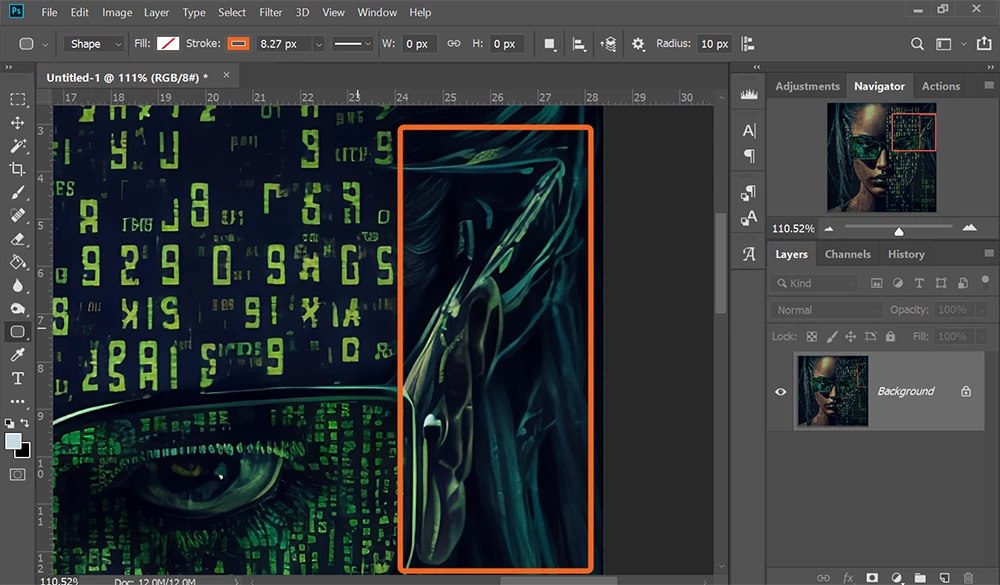The height and width of the screenshot is (585, 1000).
Task: Open the Paragraph Styles panel icon
Action: tap(749, 192)
